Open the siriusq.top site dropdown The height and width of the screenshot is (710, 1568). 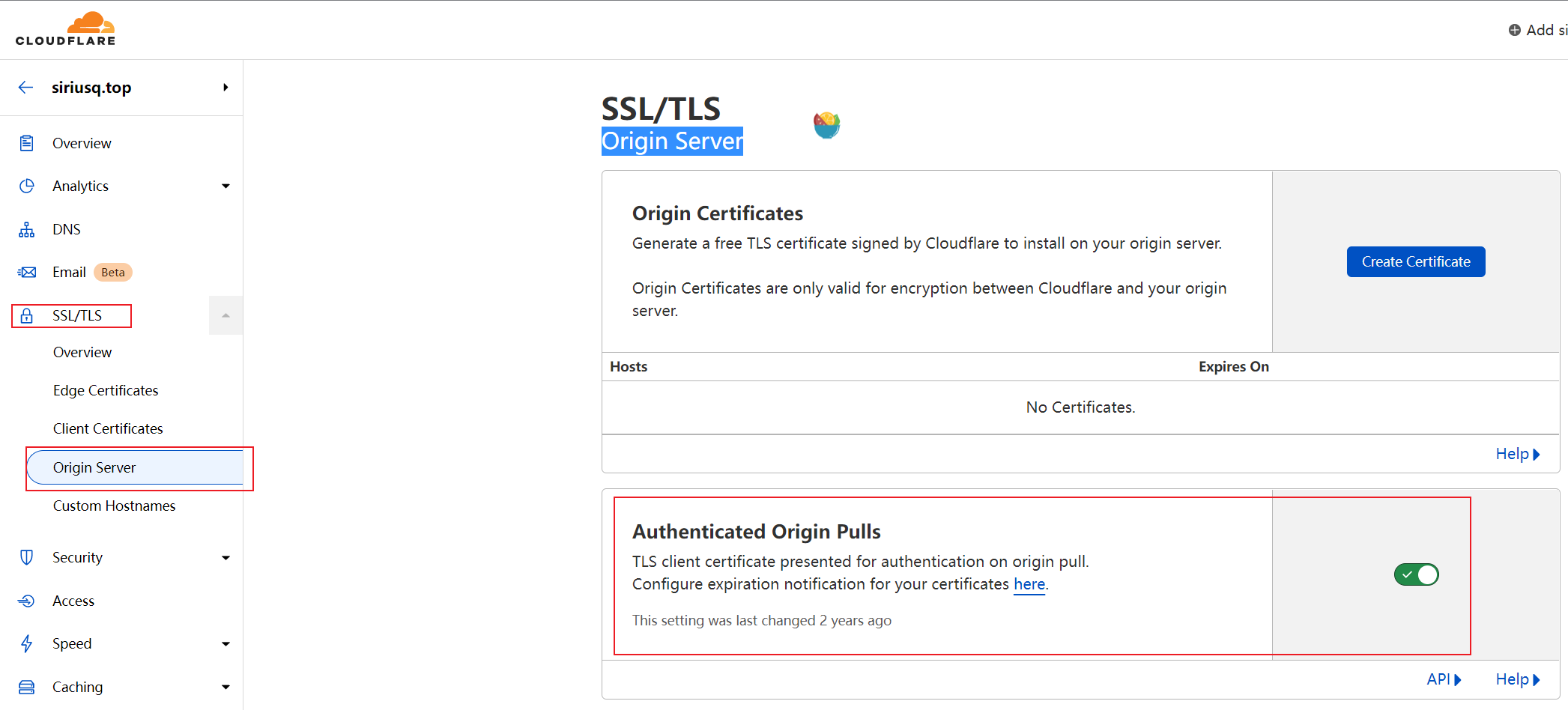tap(225, 88)
